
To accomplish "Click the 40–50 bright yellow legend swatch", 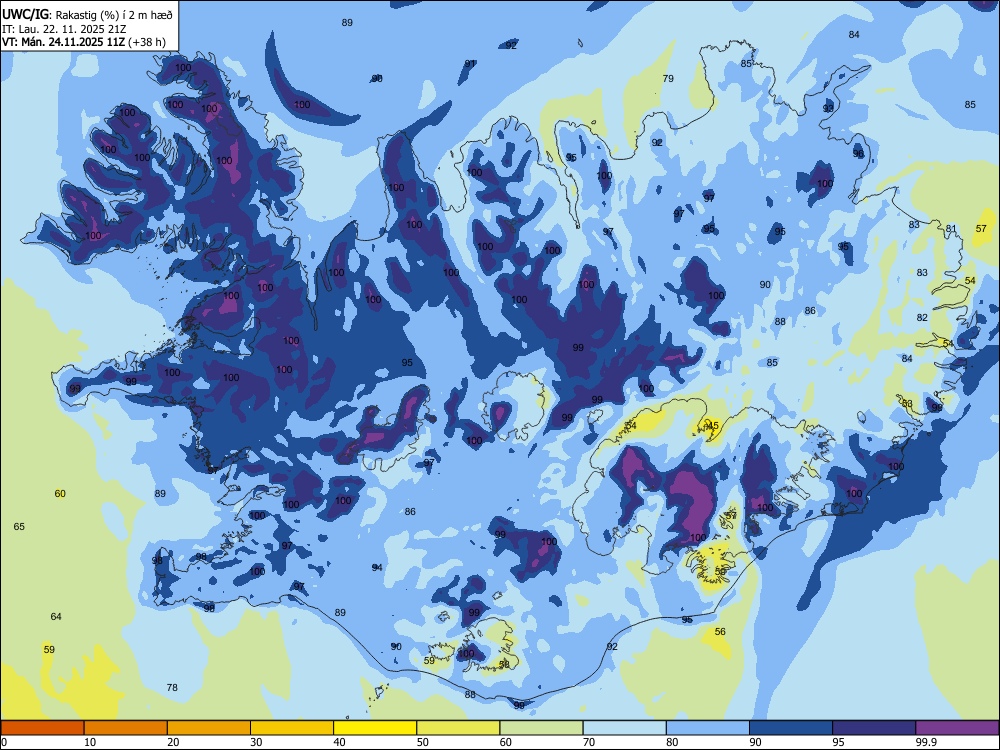I will coord(375,728).
